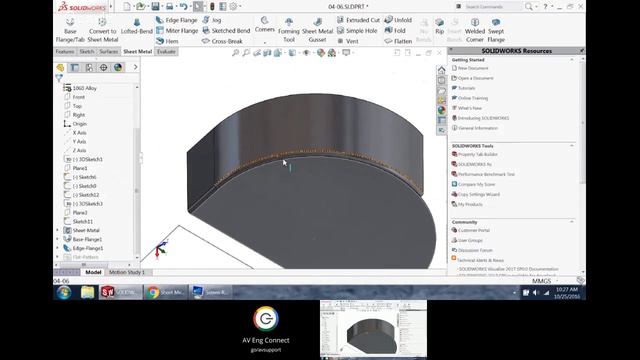This screenshot has height=360, width=640.
Task: Open the Motion Study 1 tab
Action: pyautogui.click(x=127, y=272)
